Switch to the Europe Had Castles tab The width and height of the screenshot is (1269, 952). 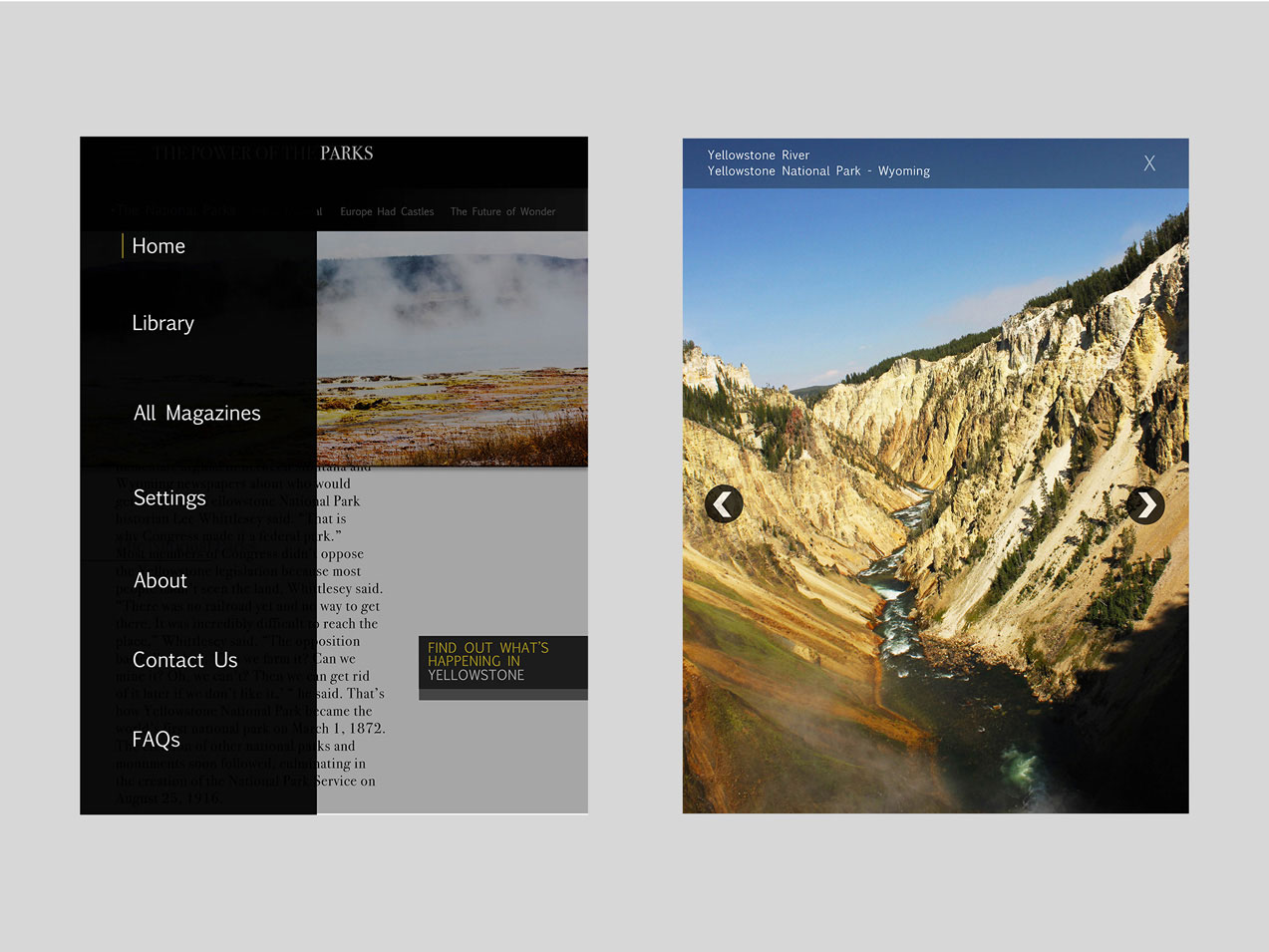pyautogui.click(x=387, y=211)
